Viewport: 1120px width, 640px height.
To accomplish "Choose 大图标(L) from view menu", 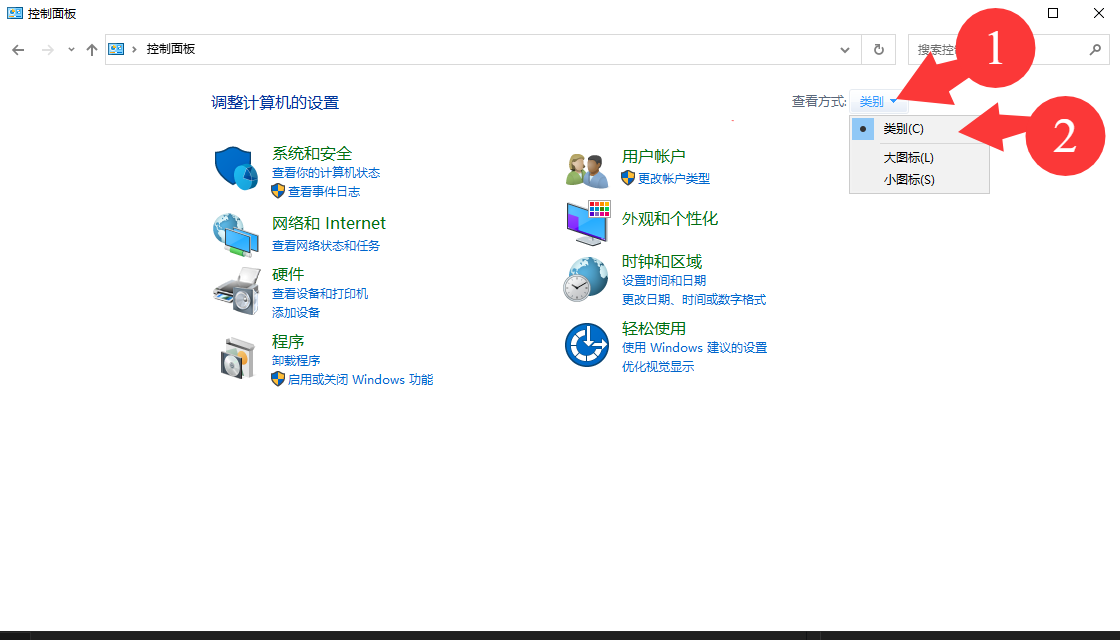I will (908, 158).
